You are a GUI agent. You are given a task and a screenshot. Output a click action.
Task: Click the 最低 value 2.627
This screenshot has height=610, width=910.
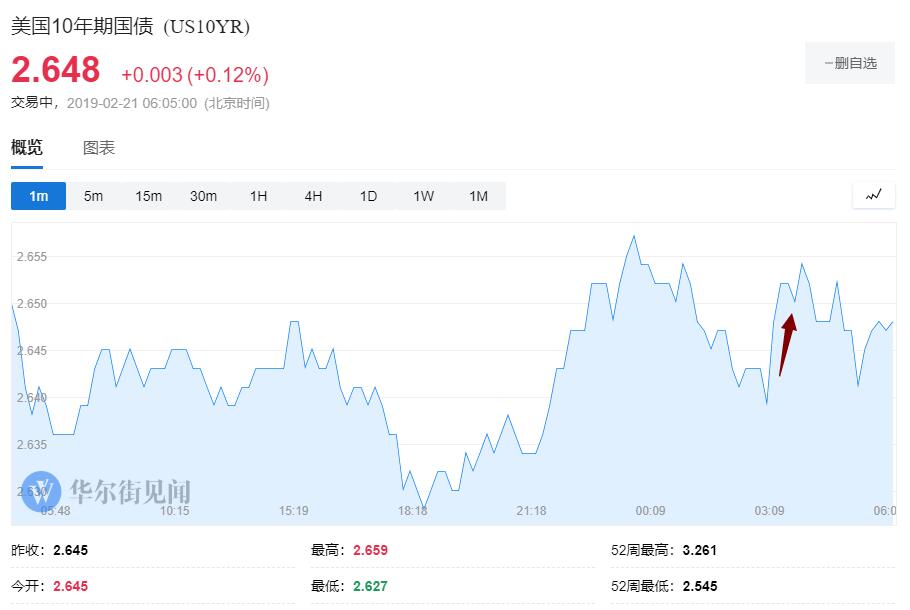click(370, 586)
